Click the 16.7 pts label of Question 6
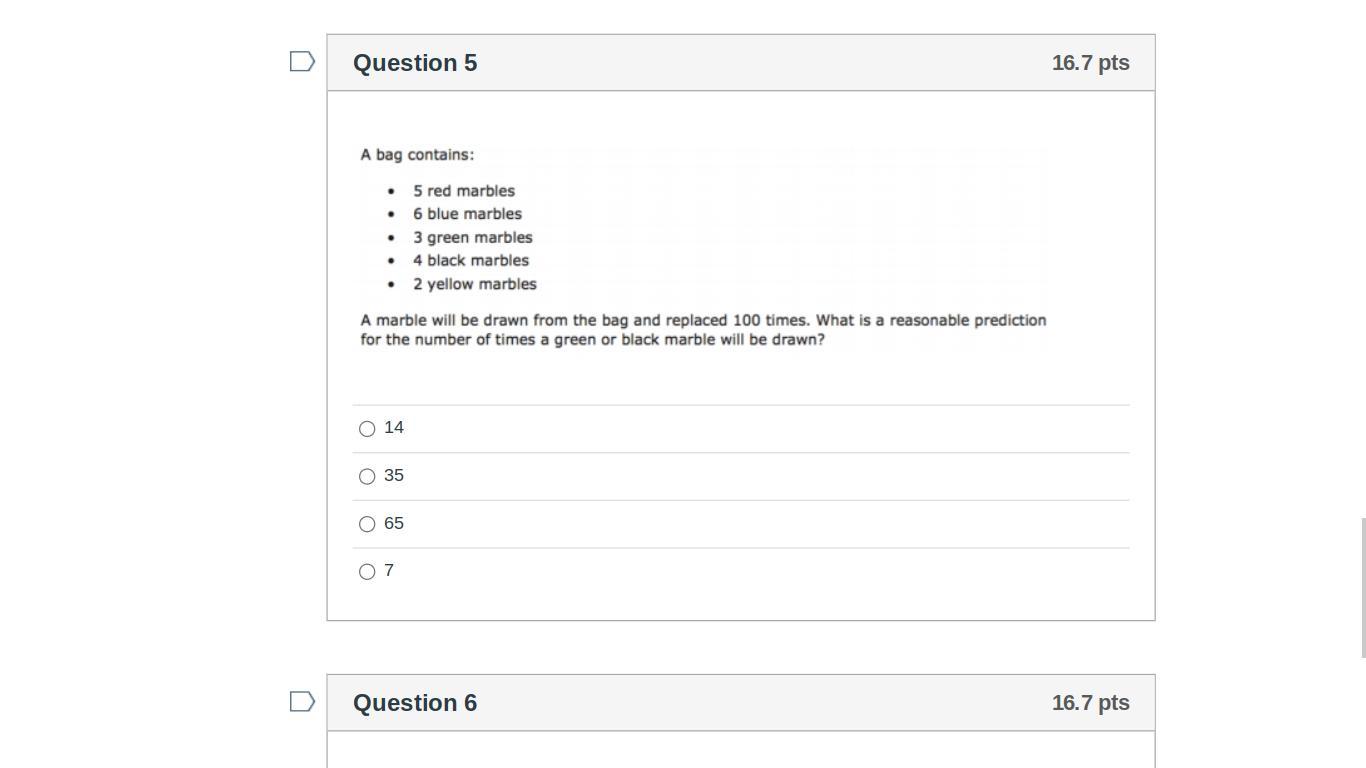Screen dimensions: 1366x768 tap(1090, 703)
